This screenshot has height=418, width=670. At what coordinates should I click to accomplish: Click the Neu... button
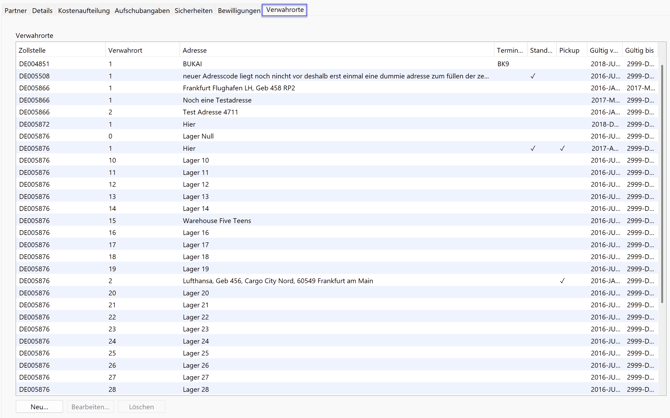pyautogui.click(x=39, y=407)
